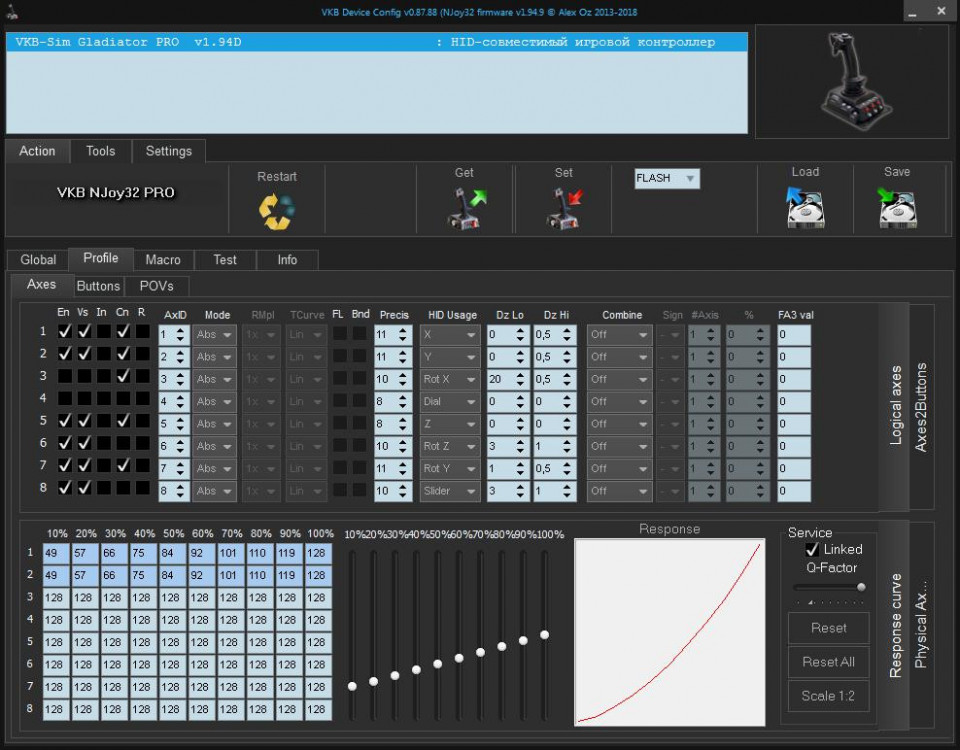Screen dimensions: 960x750
Task: Open HID Usage dropdown showing Dial
Action: [449, 402]
